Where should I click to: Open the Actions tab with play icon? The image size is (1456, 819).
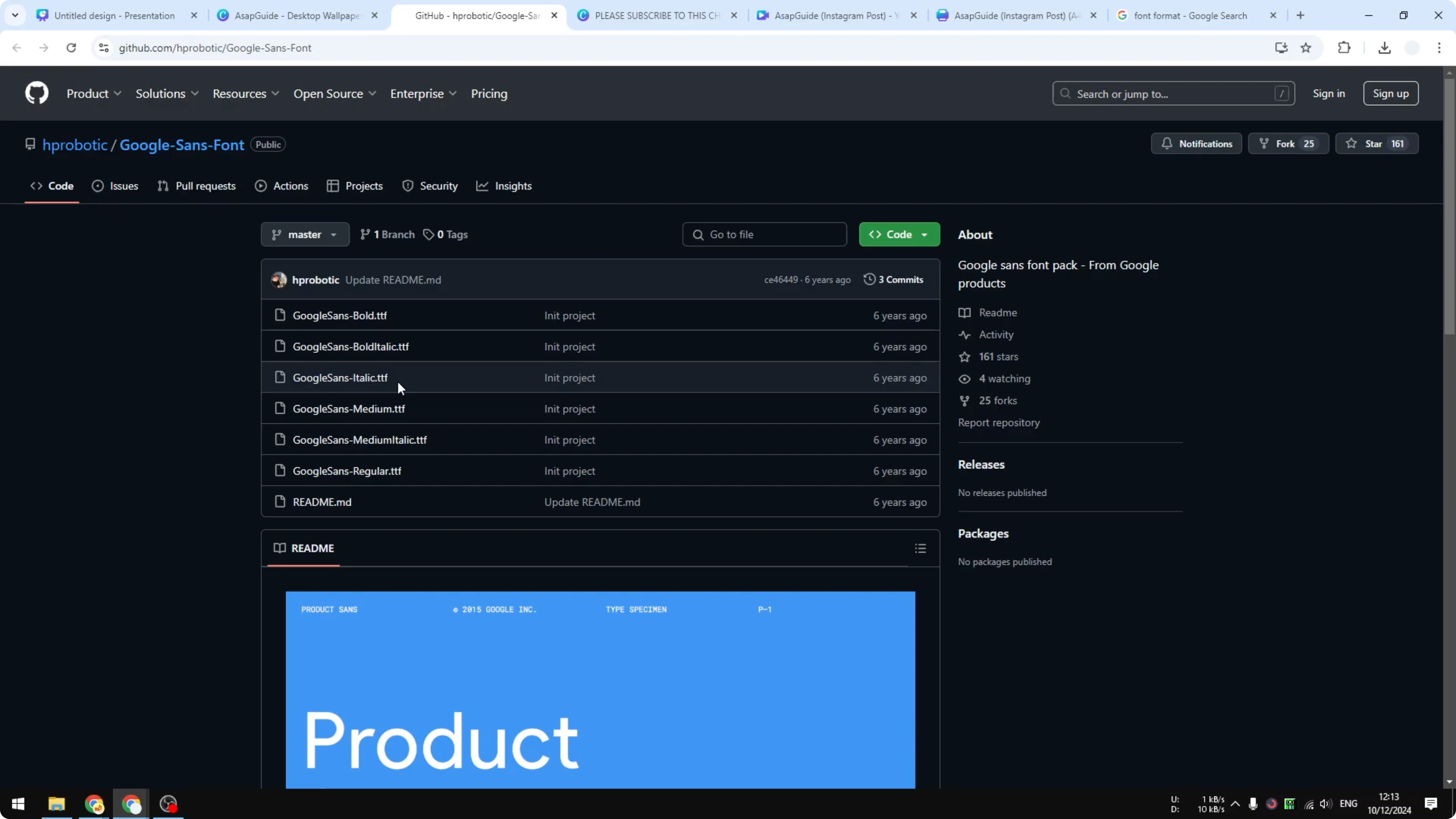(261, 186)
